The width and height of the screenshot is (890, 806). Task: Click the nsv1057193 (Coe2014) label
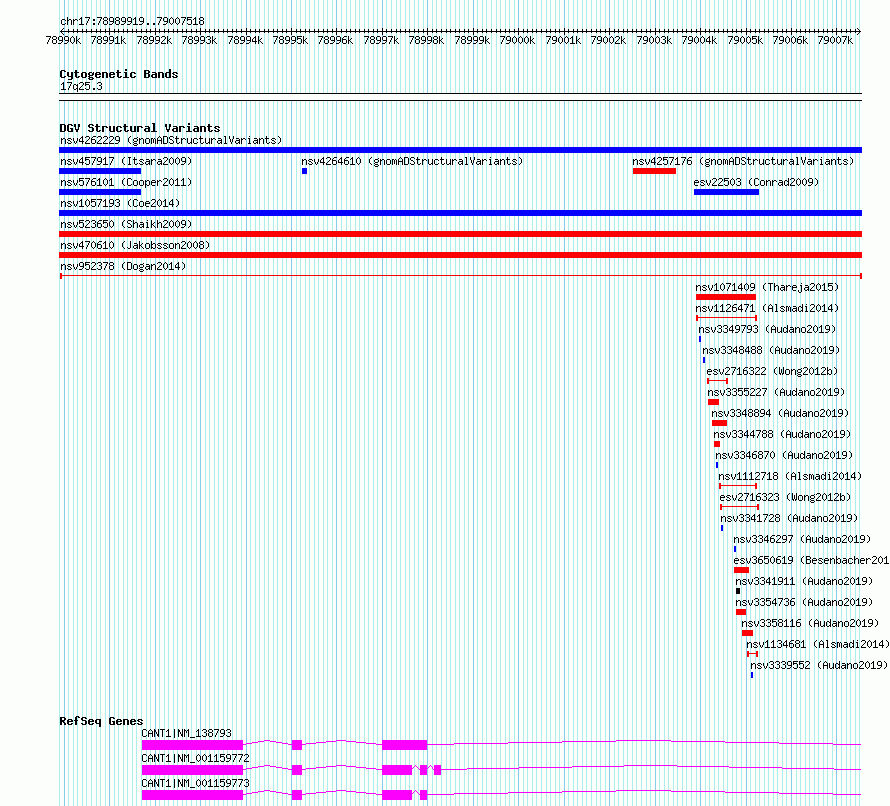point(120,203)
